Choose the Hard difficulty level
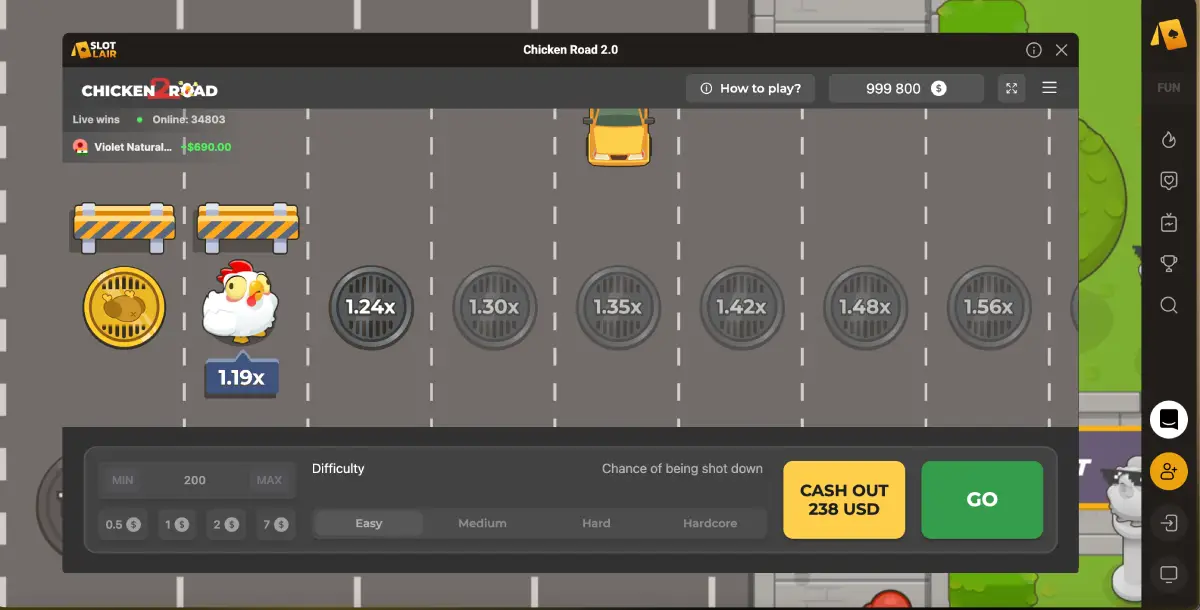The width and height of the screenshot is (1200, 610). coord(595,523)
